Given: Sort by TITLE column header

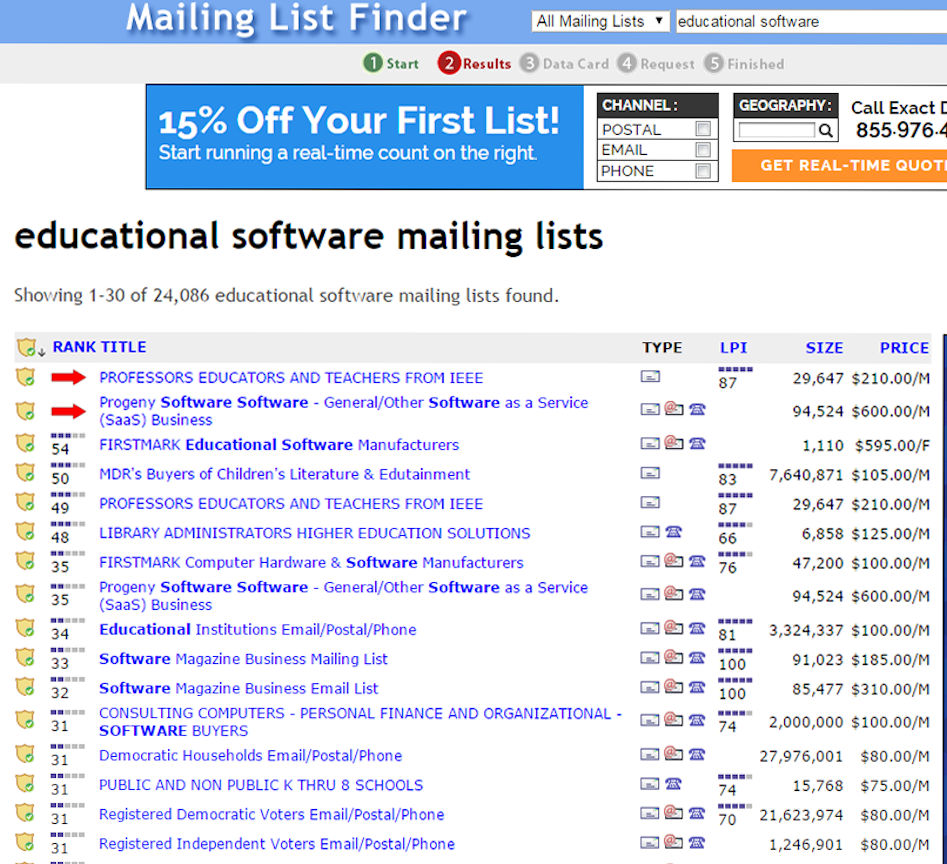Looking at the screenshot, I should tap(123, 347).
